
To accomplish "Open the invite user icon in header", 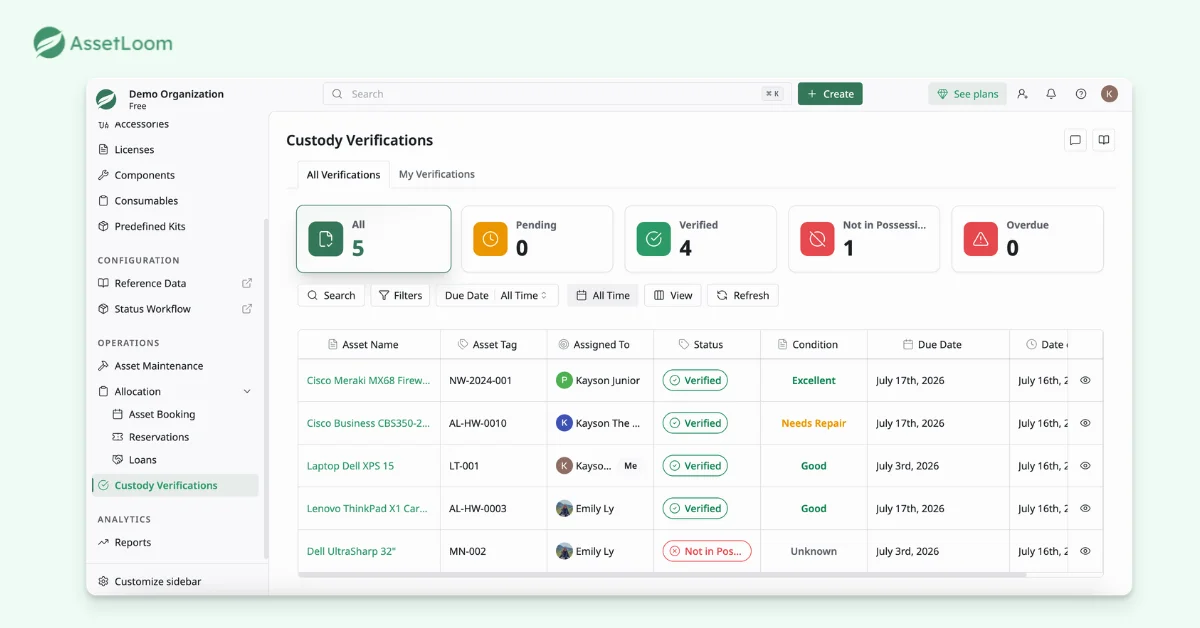I will tap(1022, 94).
